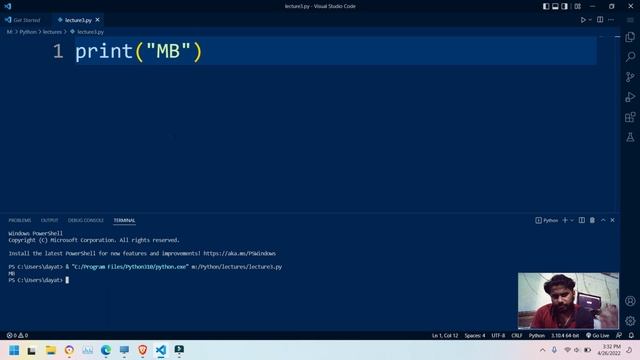This screenshot has height=360, width=640.
Task: Kill terminal with trash icon
Action: pos(592,220)
